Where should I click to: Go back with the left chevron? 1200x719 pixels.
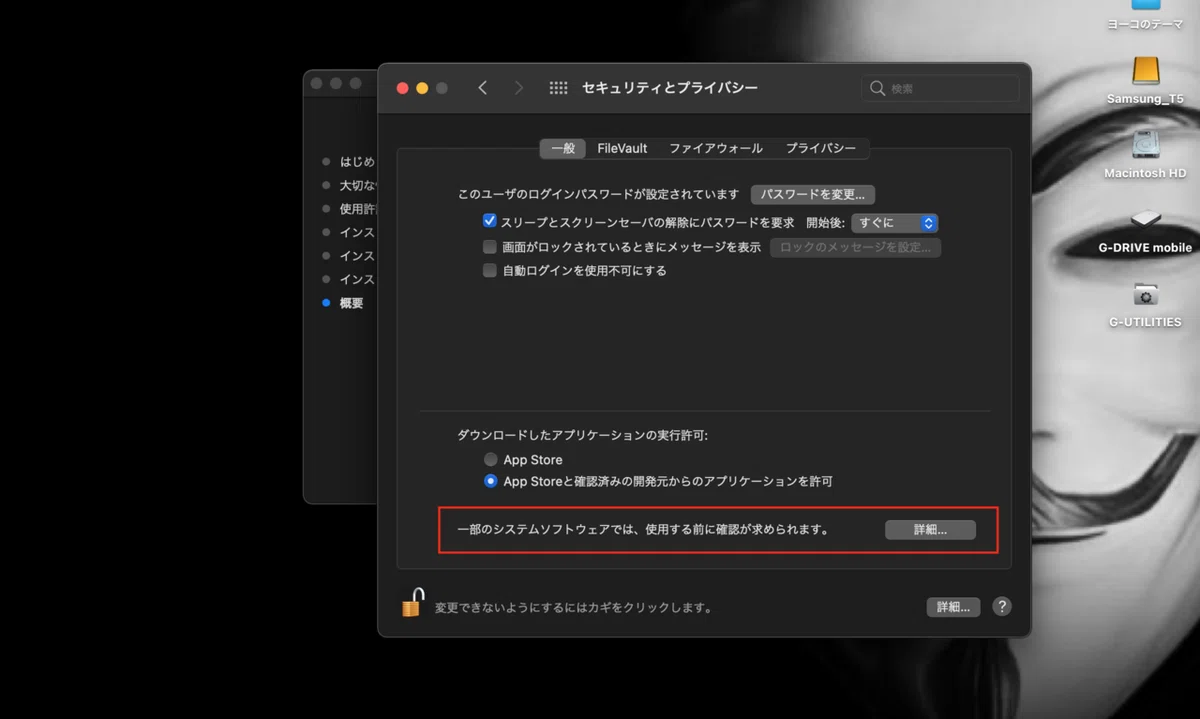pyautogui.click(x=483, y=88)
